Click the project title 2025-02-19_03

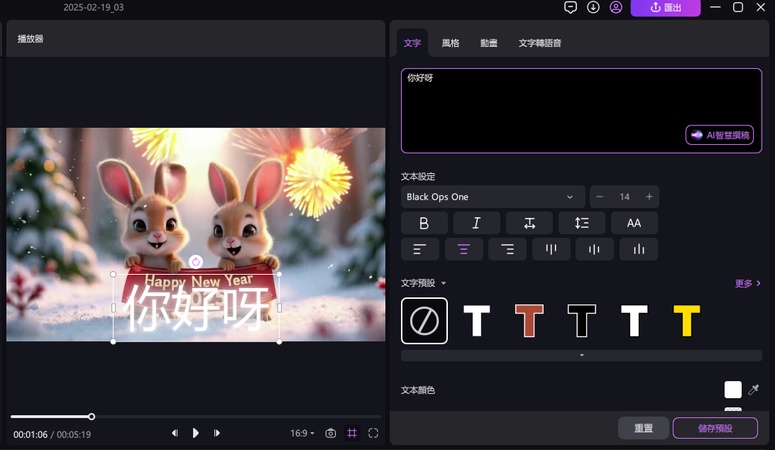coord(93,7)
